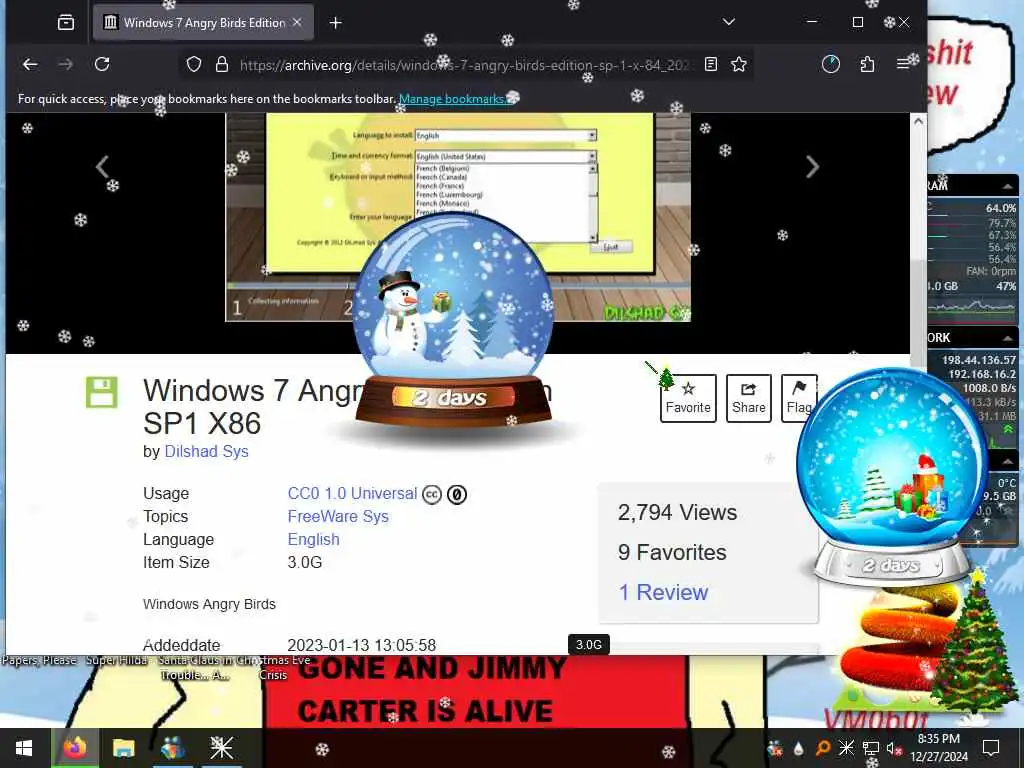Open the network status tray icon
Screen dimensions: 1024x768
(871, 748)
